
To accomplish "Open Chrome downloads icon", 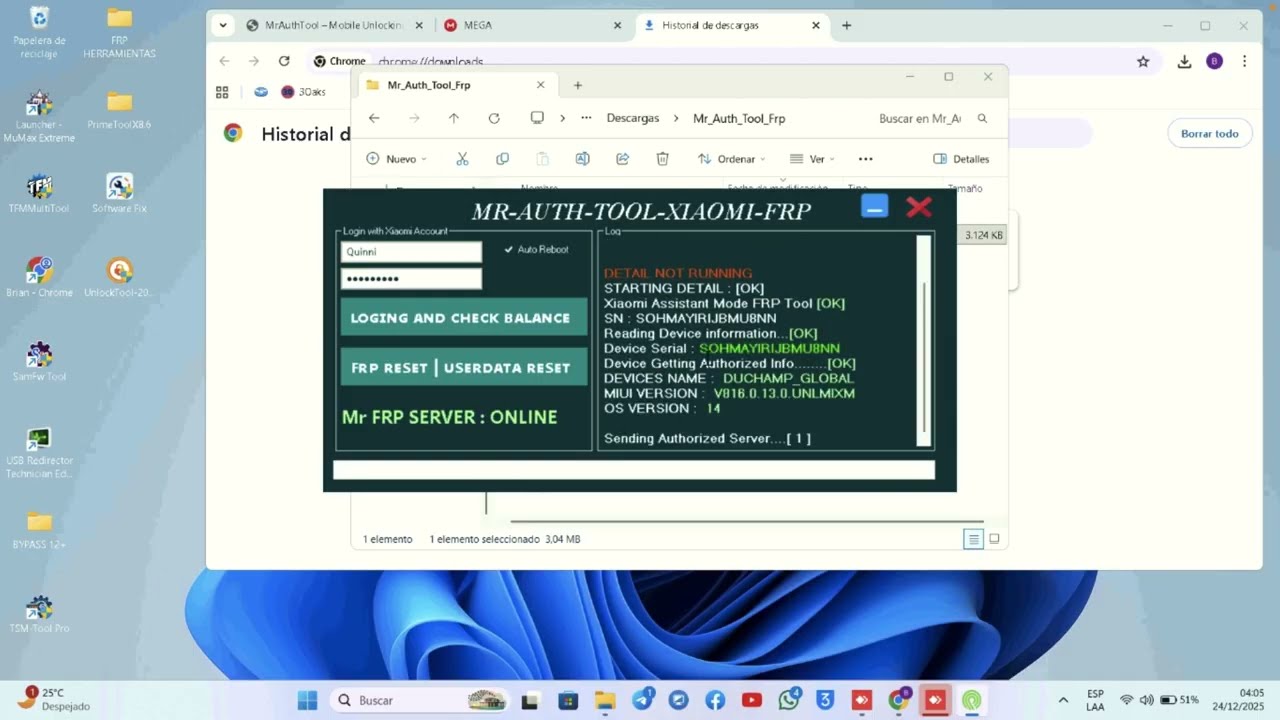I will pyautogui.click(x=1184, y=61).
